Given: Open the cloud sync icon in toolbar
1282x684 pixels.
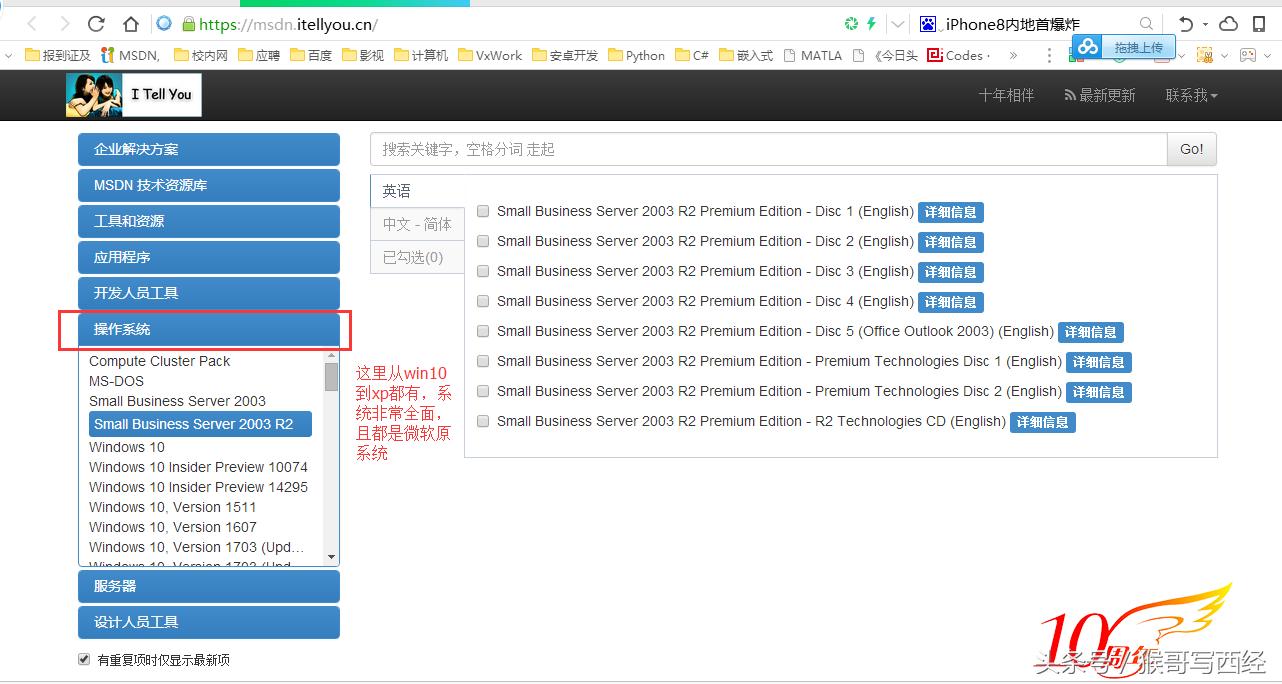Looking at the screenshot, I should coord(1229,24).
